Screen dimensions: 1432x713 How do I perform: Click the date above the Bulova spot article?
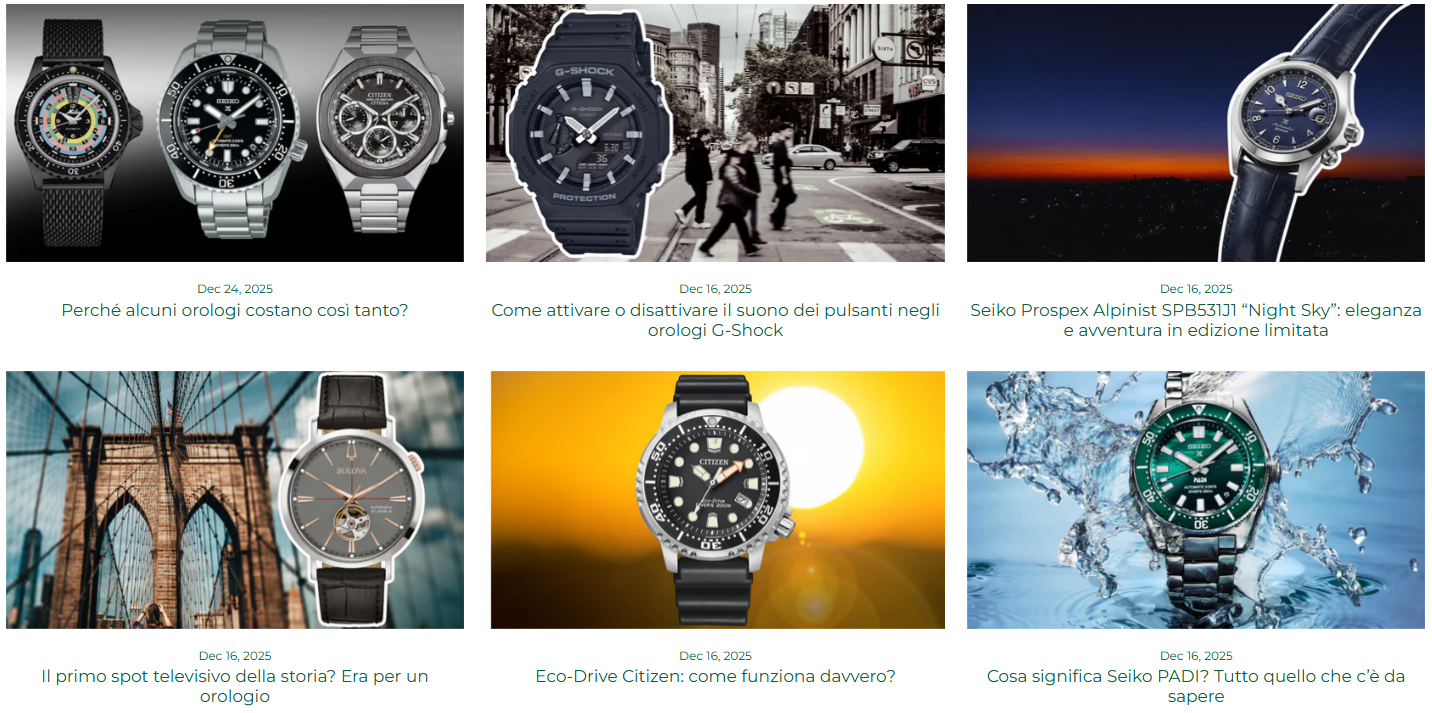[235, 656]
